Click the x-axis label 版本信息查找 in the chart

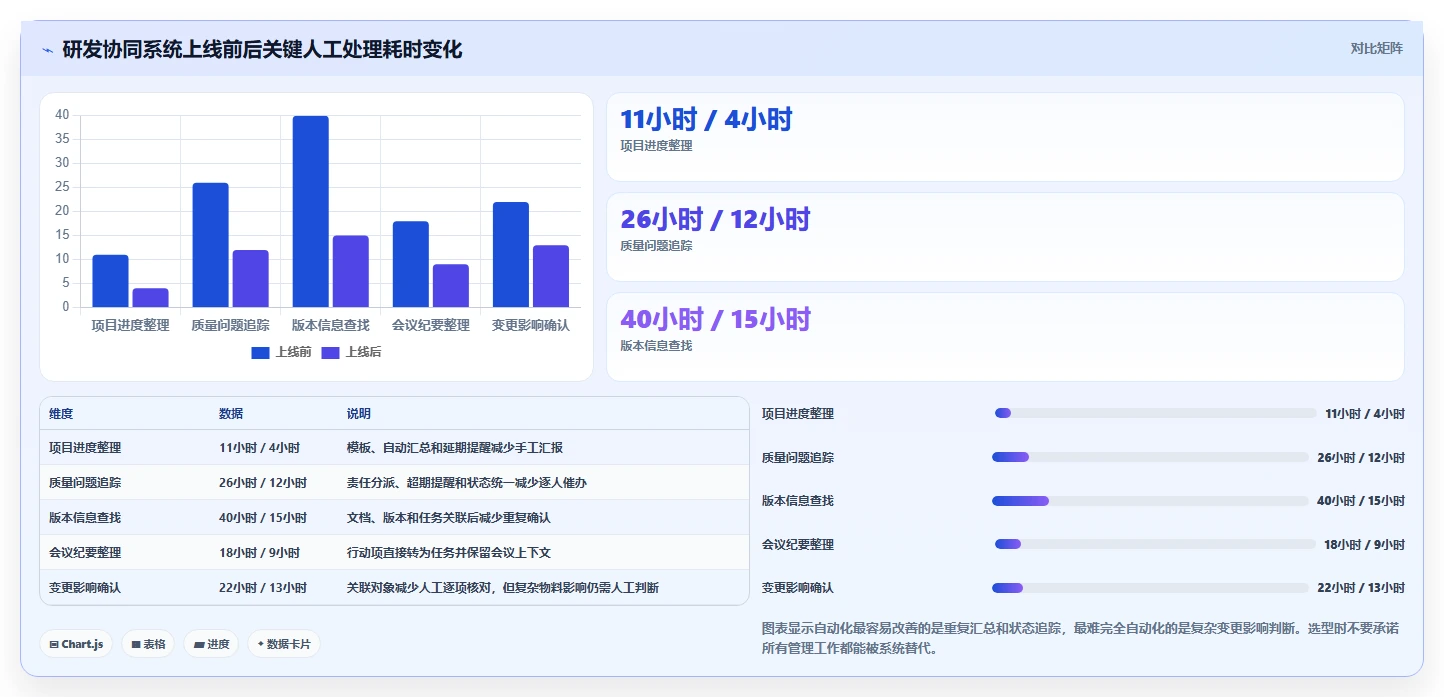330,325
